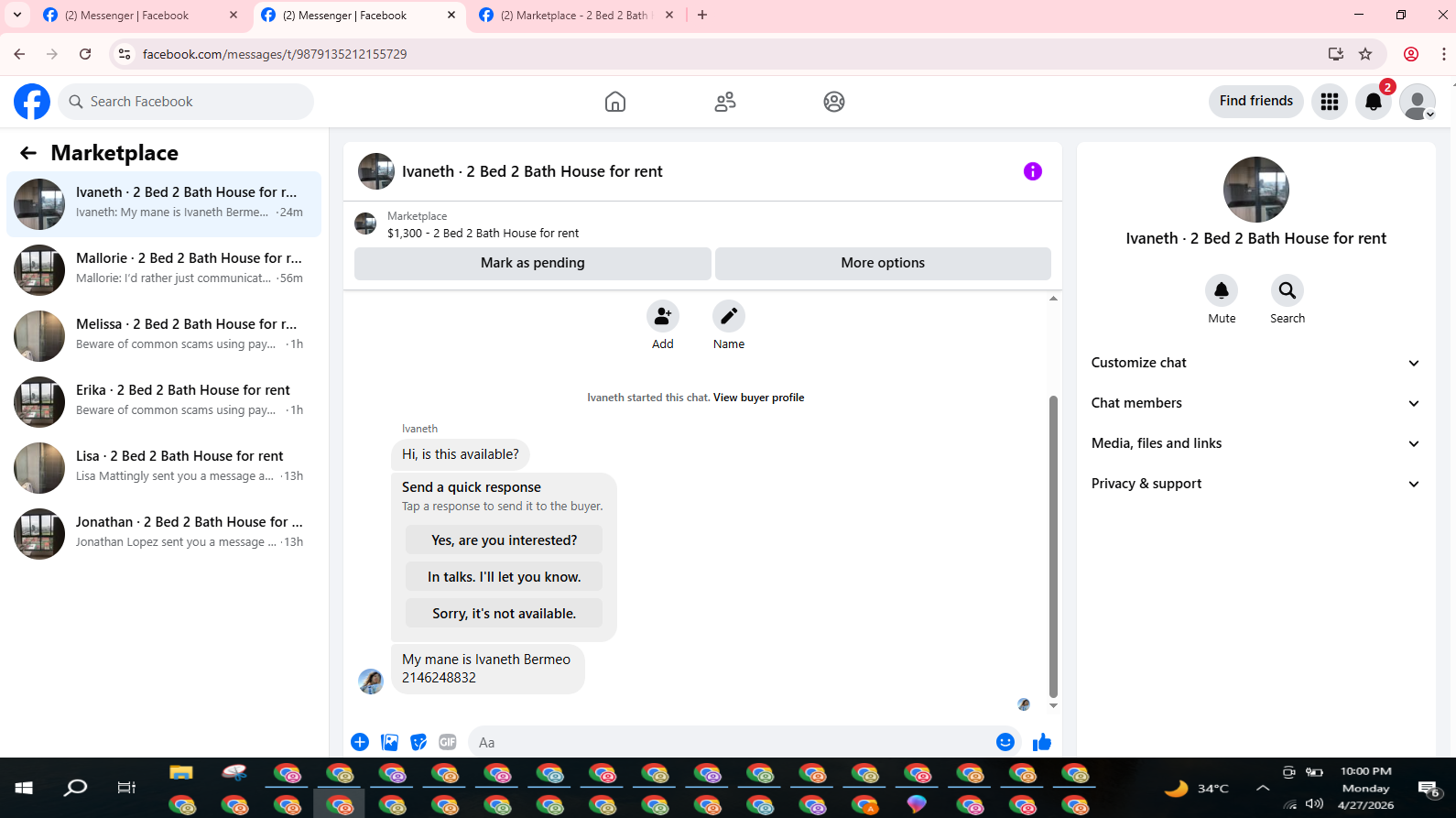
Task: Send quick reply Yes, are you interested?
Action: (x=505, y=540)
